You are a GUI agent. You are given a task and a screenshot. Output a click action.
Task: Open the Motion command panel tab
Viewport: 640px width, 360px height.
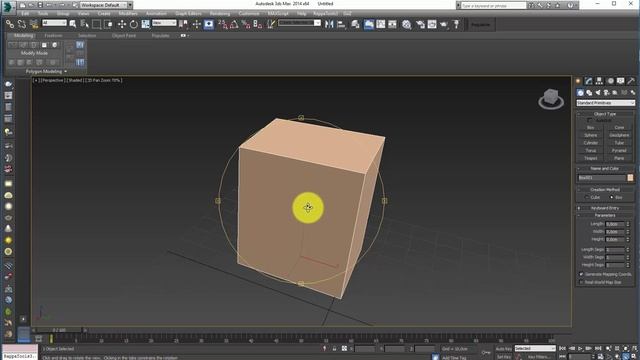(x=610, y=81)
